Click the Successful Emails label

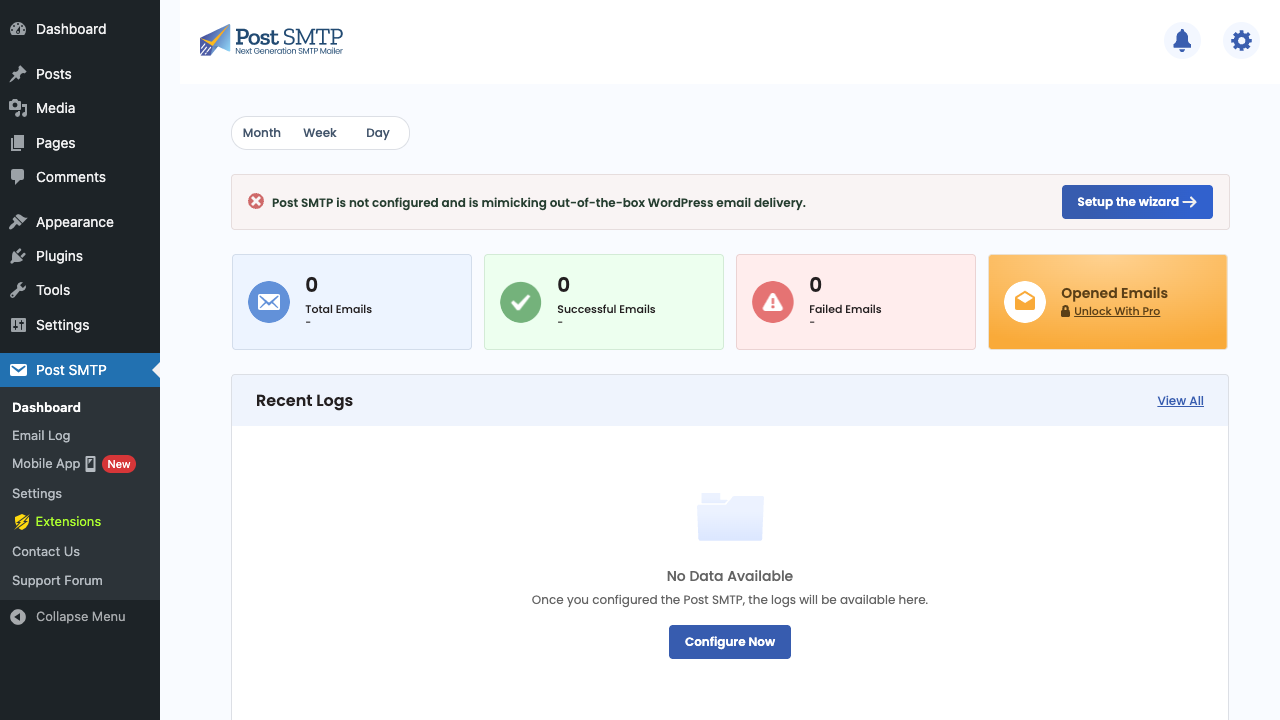(x=606, y=309)
